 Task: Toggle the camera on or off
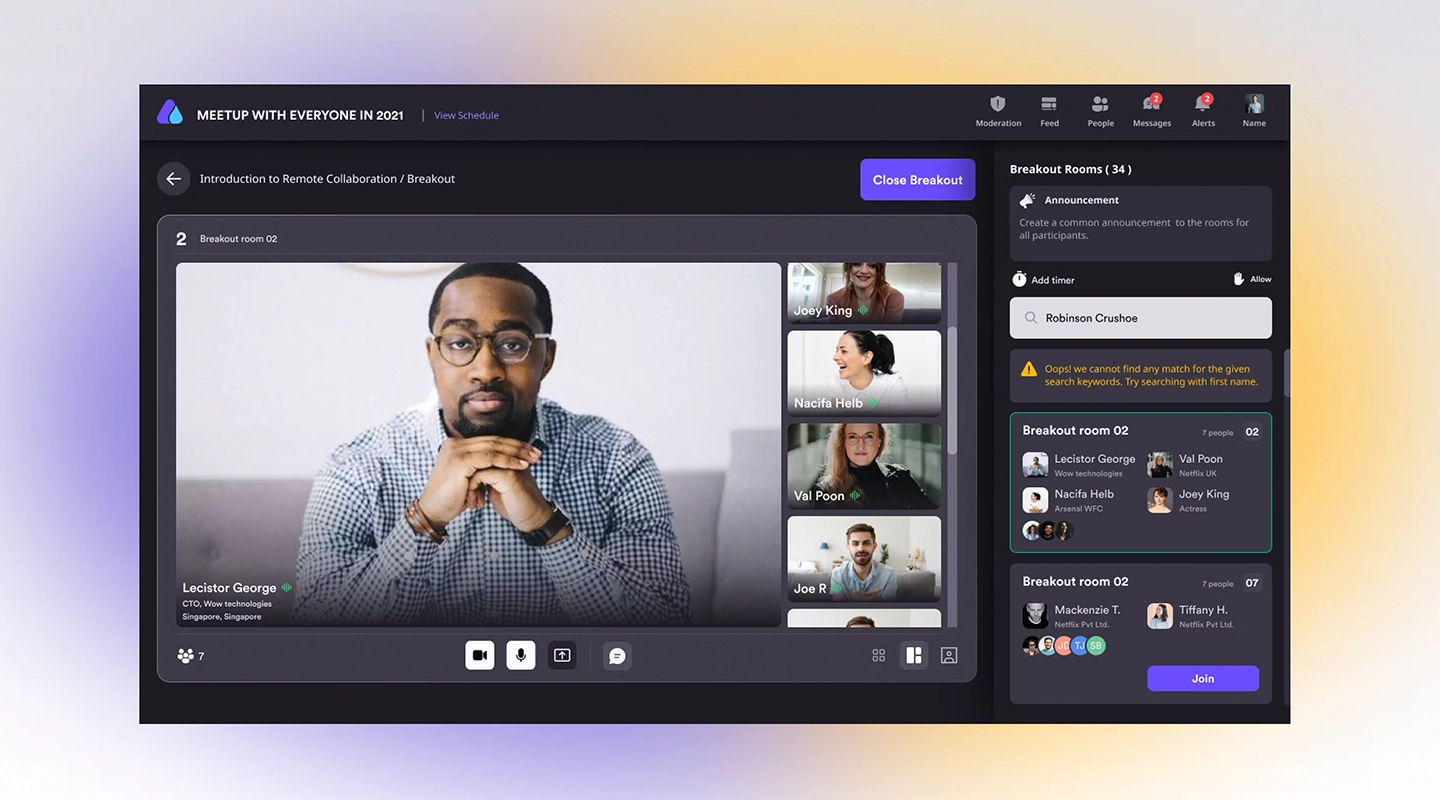click(479, 655)
